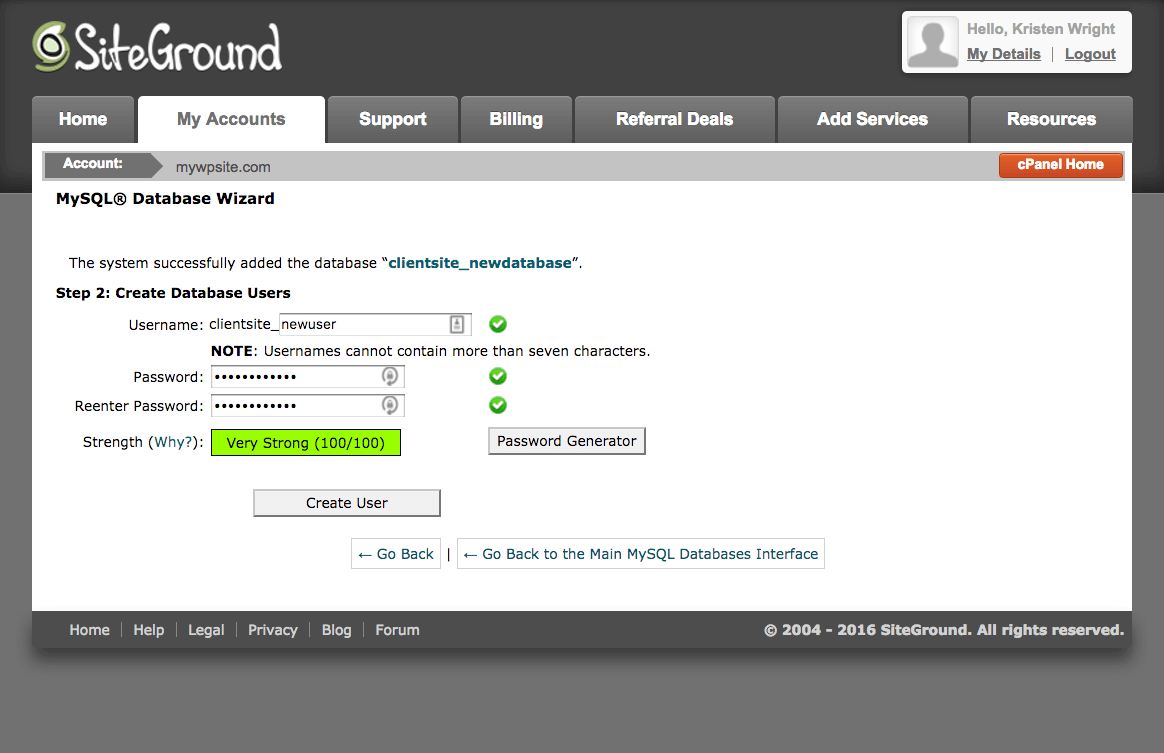Viewport: 1164px width, 753px height.
Task: Click the Hello, Kristen Wright greeting
Action: pyautogui.click(x=1041, y=29)
